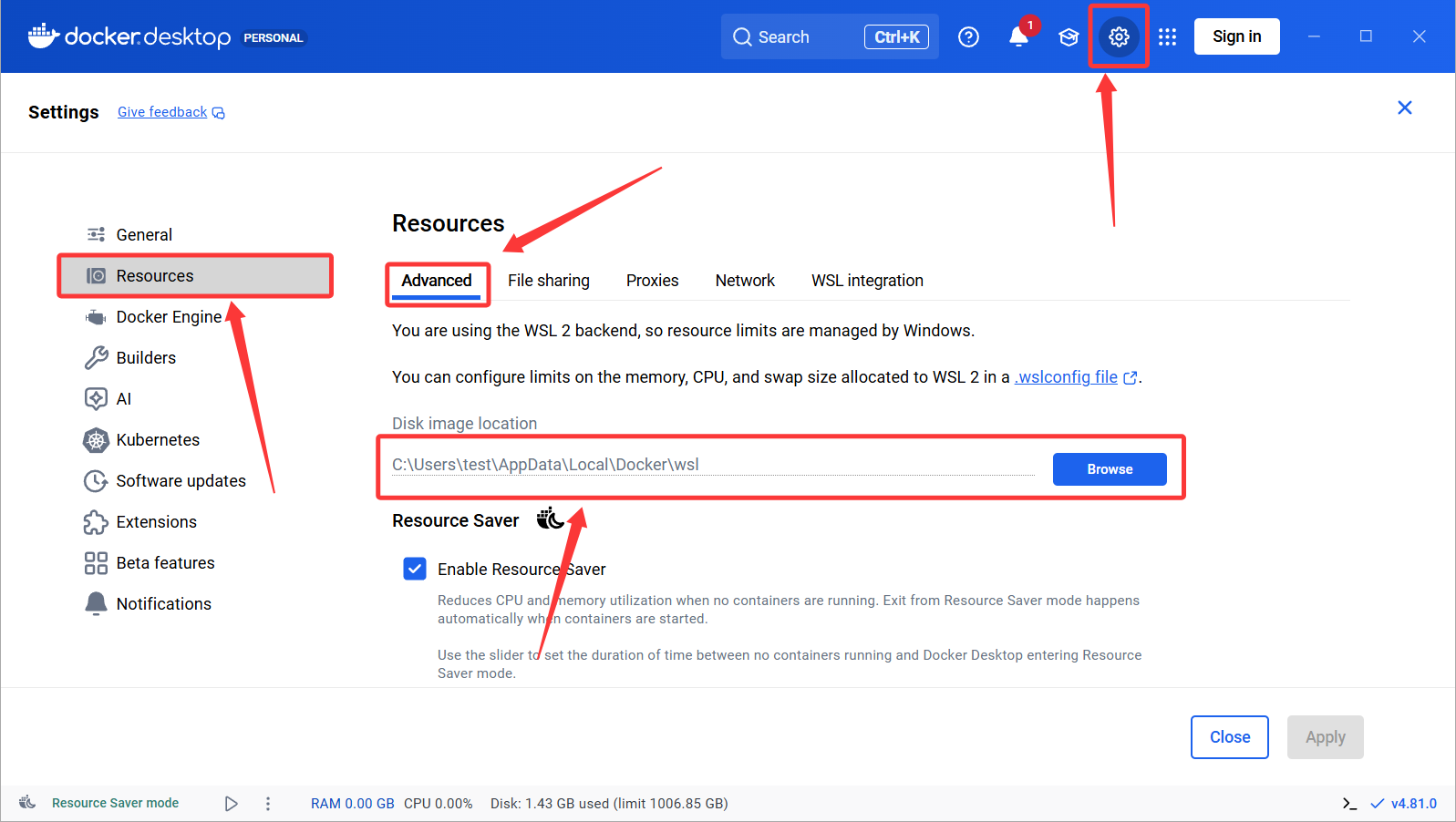Open the nine-dot apps grid icon
Viewport: 1456px width, 822px height.
pos(1168,36)
